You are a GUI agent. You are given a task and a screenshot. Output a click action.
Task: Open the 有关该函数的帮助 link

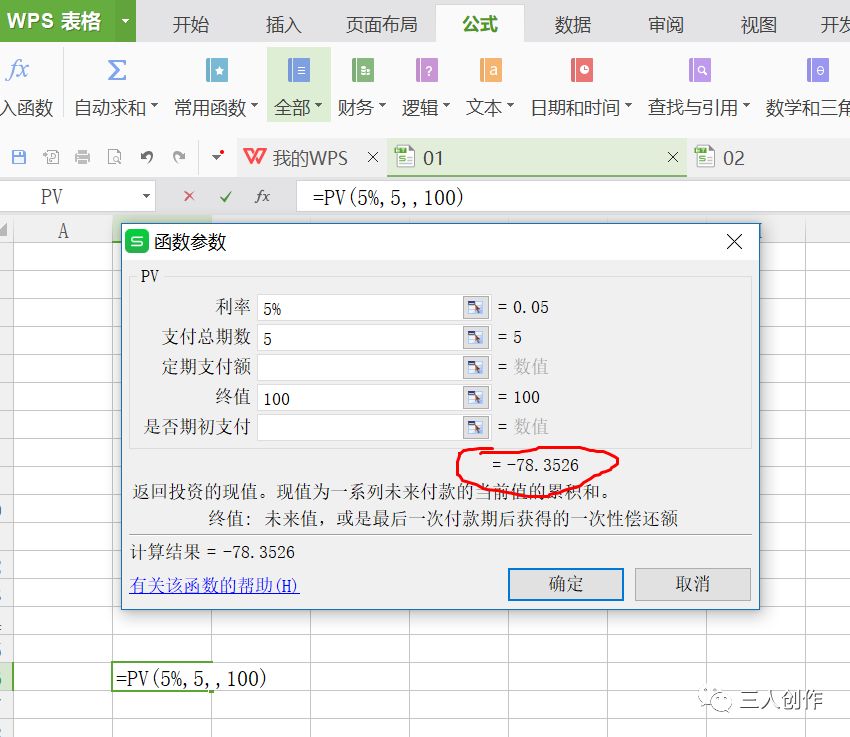tap(215, 586)
